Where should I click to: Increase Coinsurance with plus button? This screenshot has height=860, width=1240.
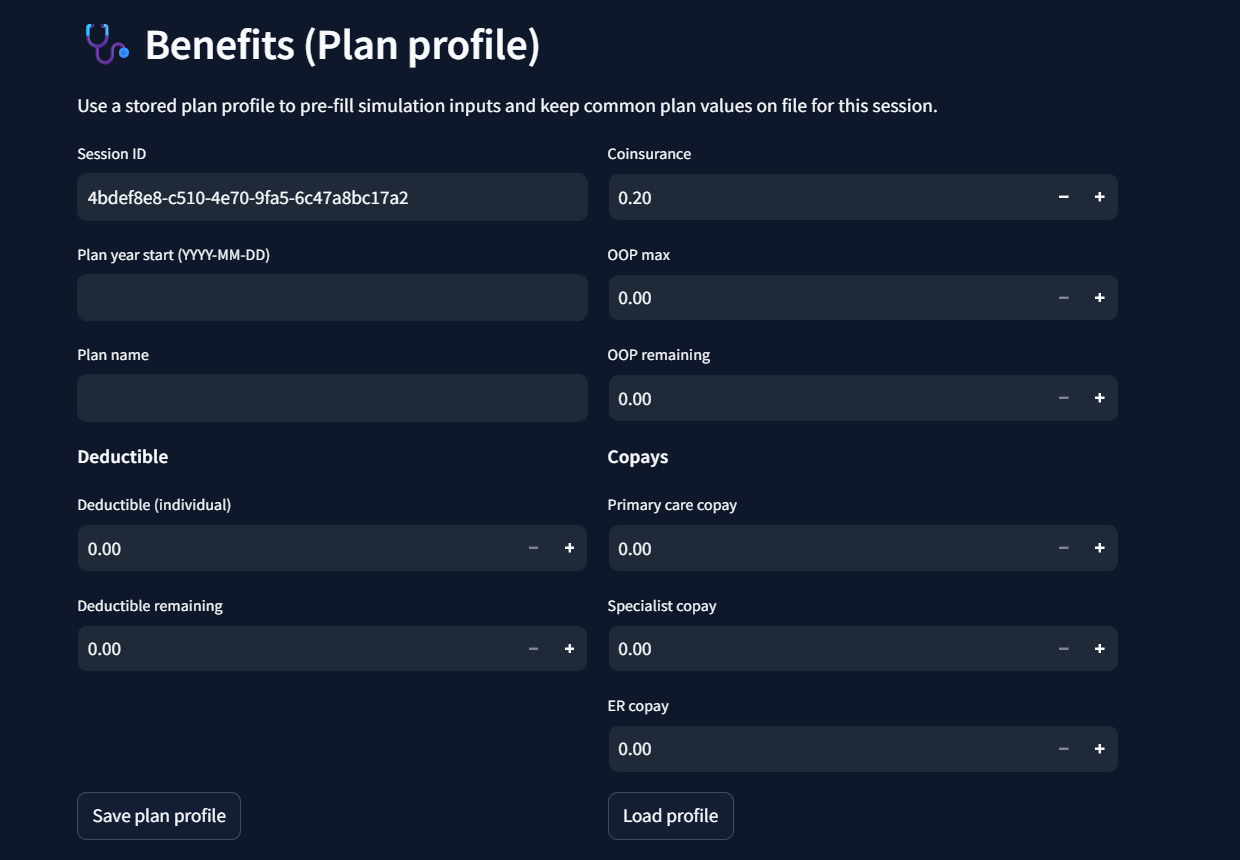click(x=1099, y=197)
